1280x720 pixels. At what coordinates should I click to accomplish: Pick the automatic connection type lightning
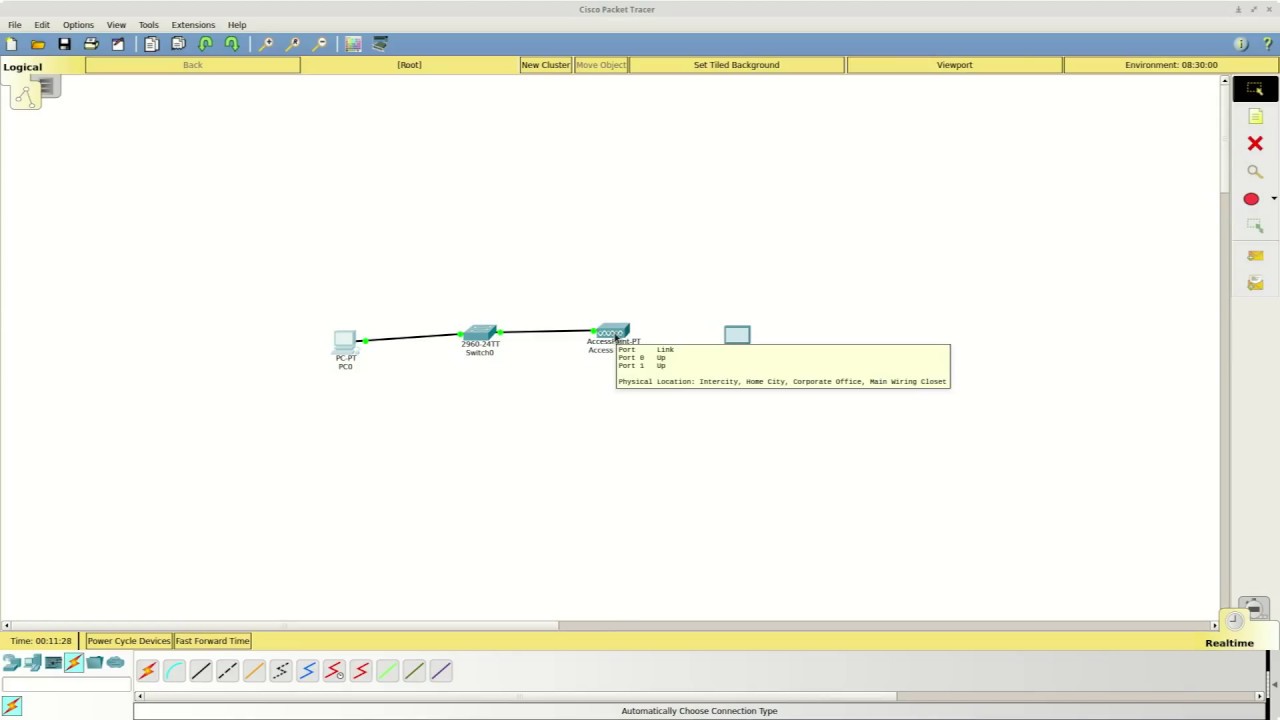coord(147,671)
